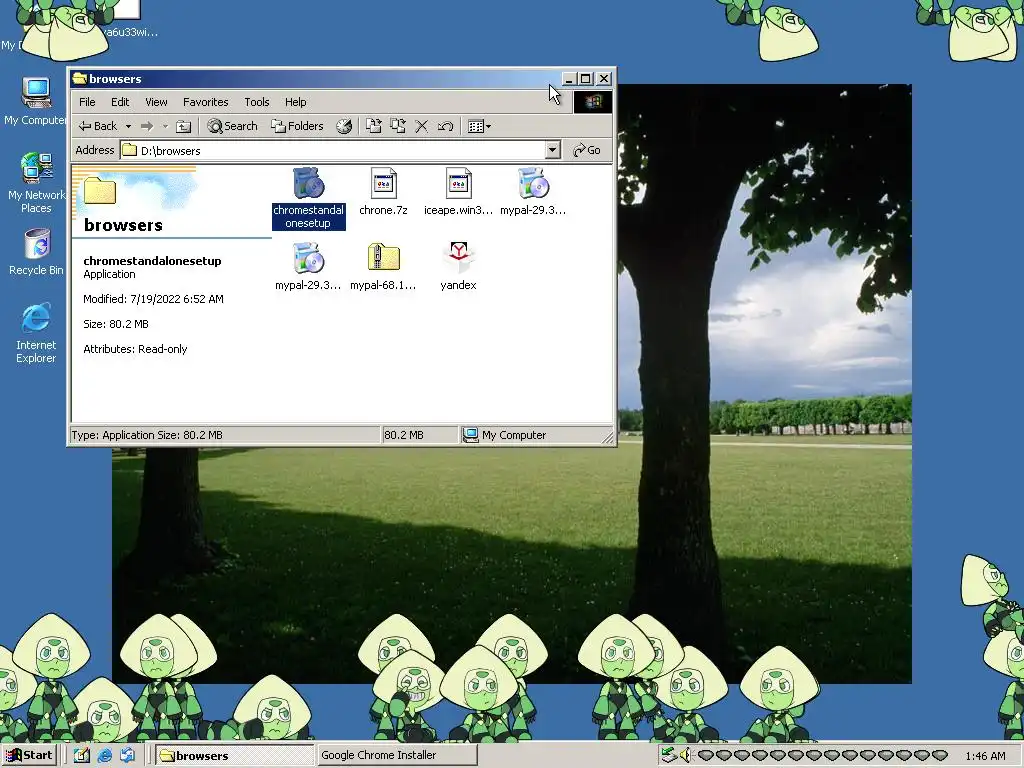This screenshot has width=1024, height=768.
Task: Toggle the Folders pane
Action: pyautogui.click(x=297, y=126)
